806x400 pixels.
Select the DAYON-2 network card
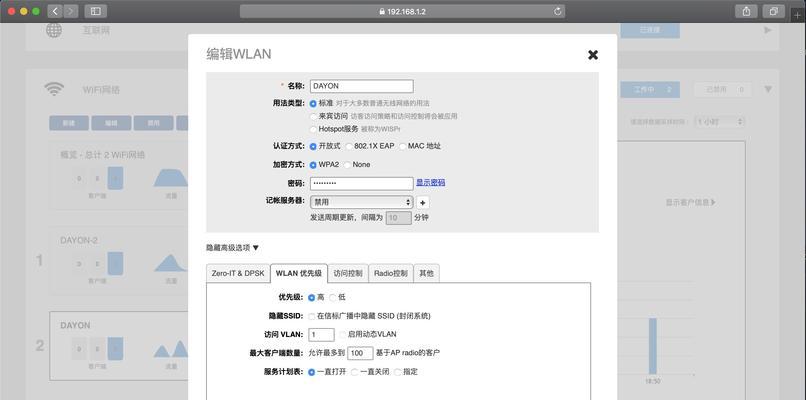[119, 261]
